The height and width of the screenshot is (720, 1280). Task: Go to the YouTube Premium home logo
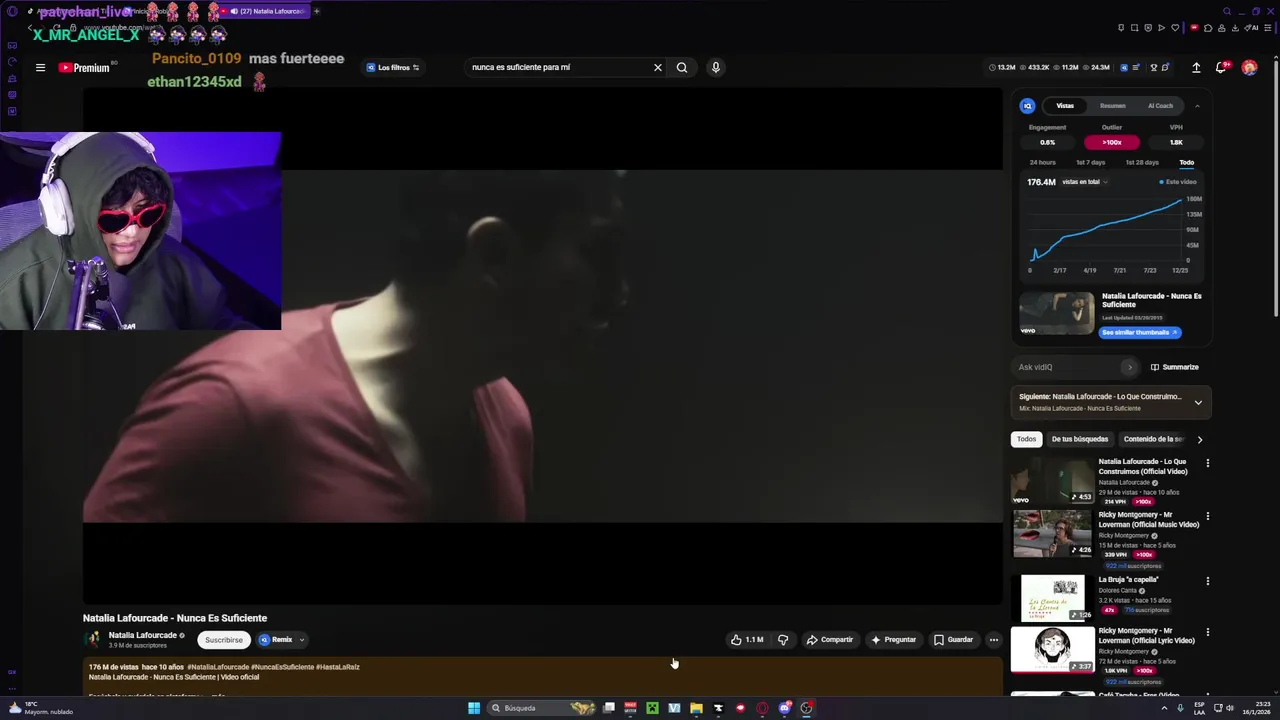(x=84, y=68)
